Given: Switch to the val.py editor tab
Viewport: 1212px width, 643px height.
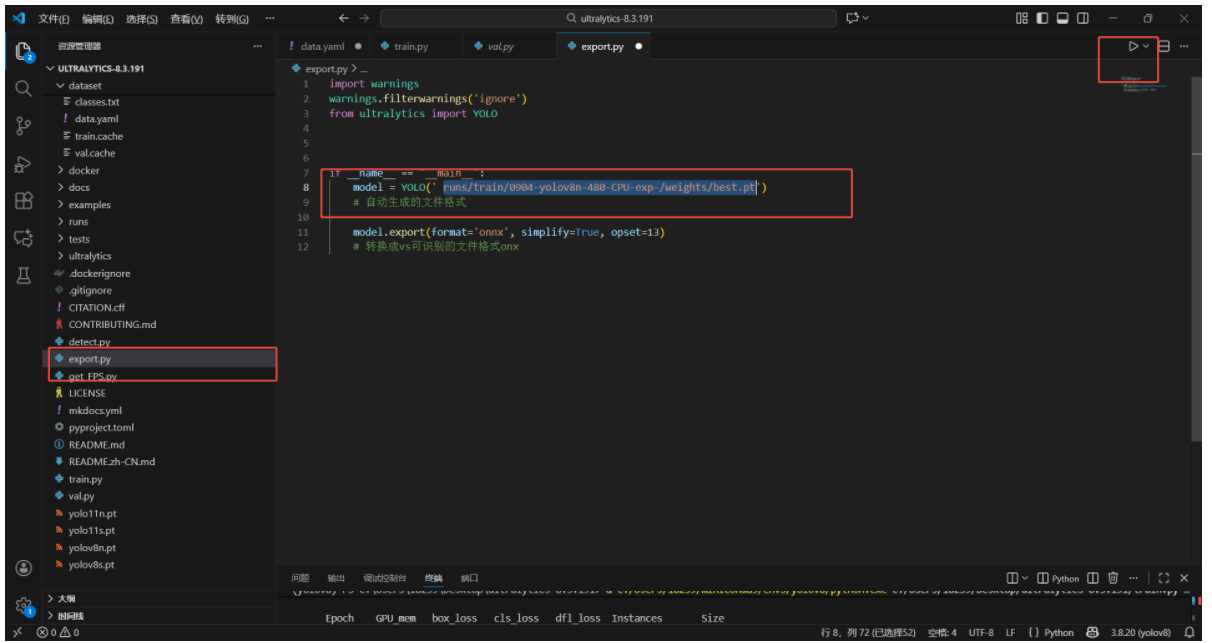Looking at the screenshot, I should [x=501, y=46].
